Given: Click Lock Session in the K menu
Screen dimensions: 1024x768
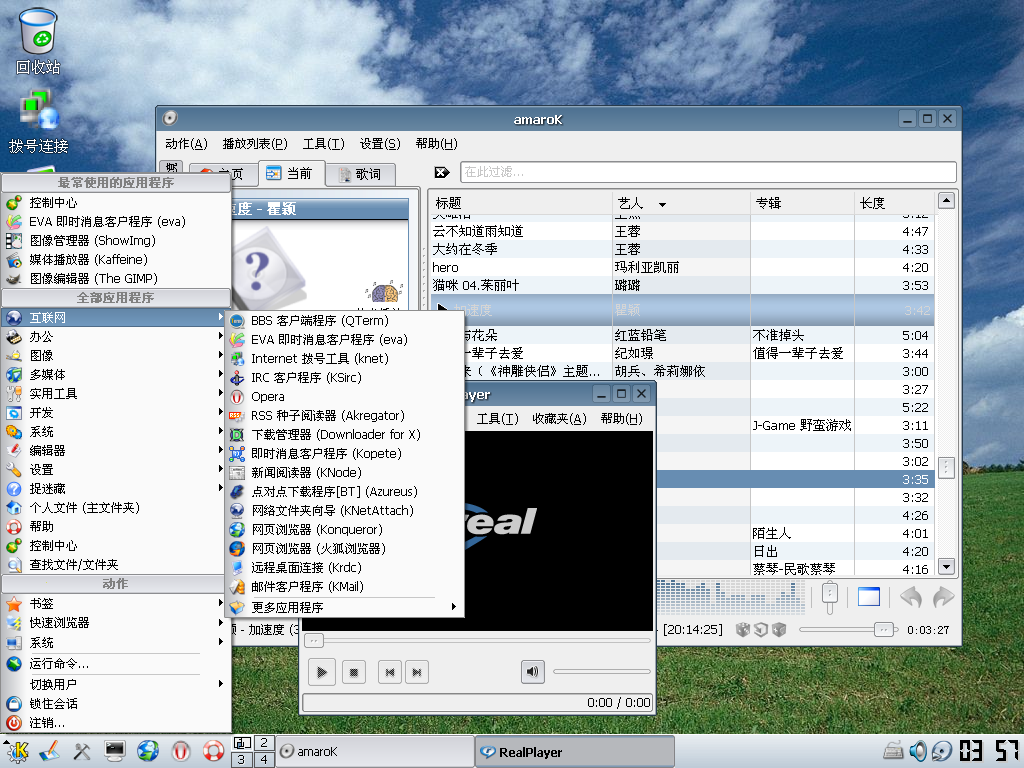Looking at the screenshot, I should click(x=116, y=704).
